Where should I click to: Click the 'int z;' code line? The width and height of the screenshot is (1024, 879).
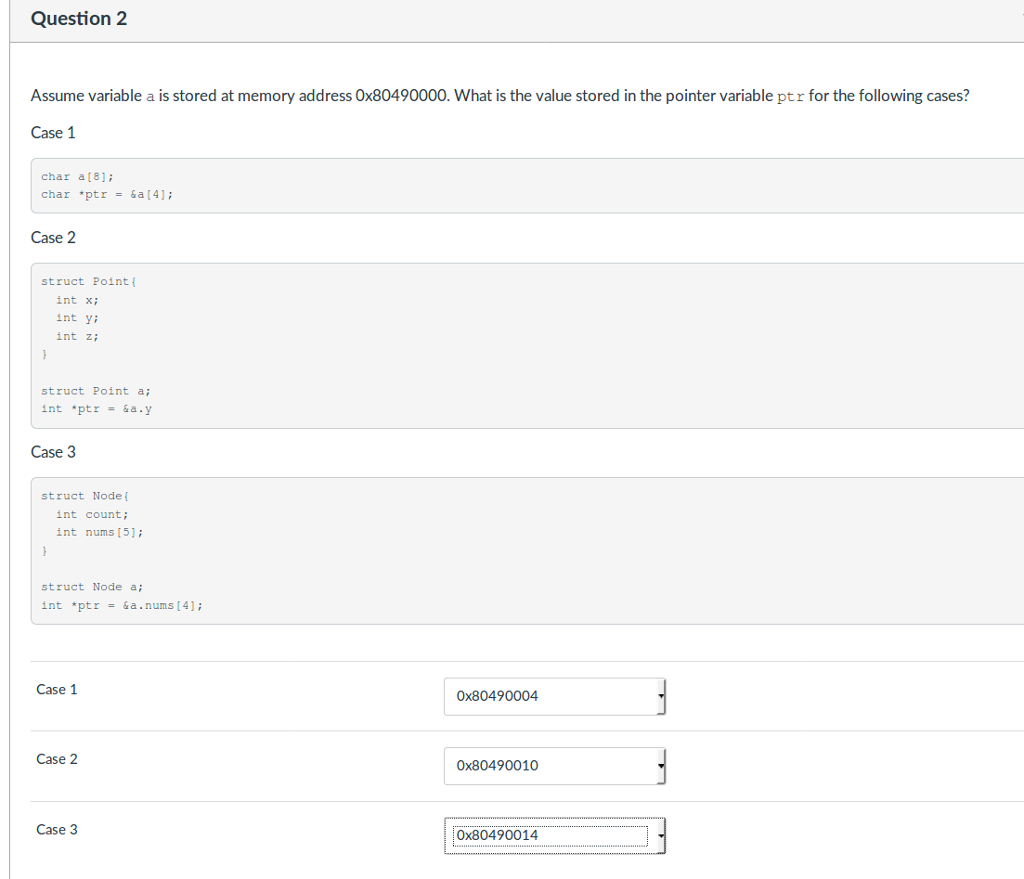(x=77, y=336)
